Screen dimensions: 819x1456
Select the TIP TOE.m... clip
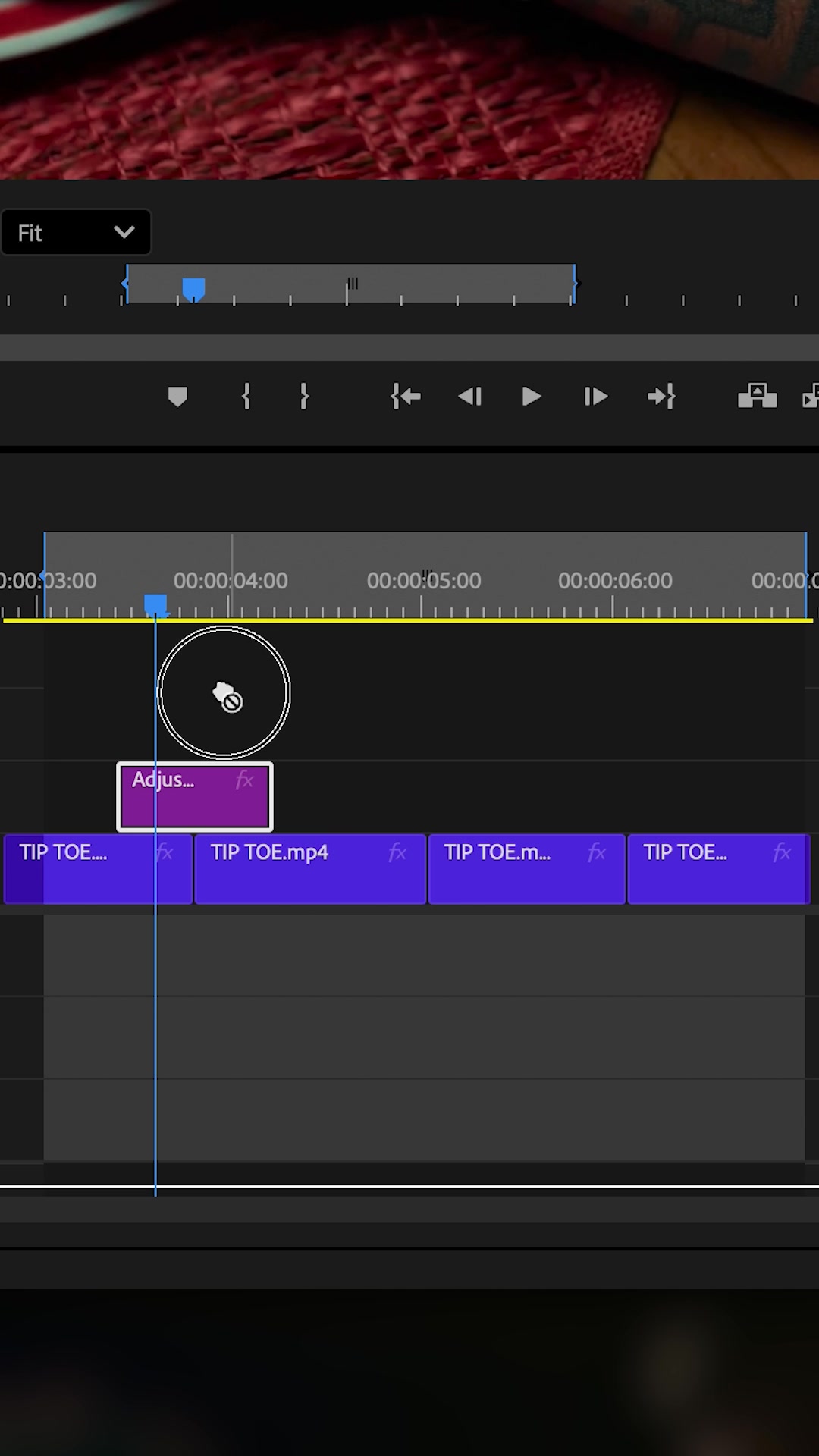click(527, 870)
